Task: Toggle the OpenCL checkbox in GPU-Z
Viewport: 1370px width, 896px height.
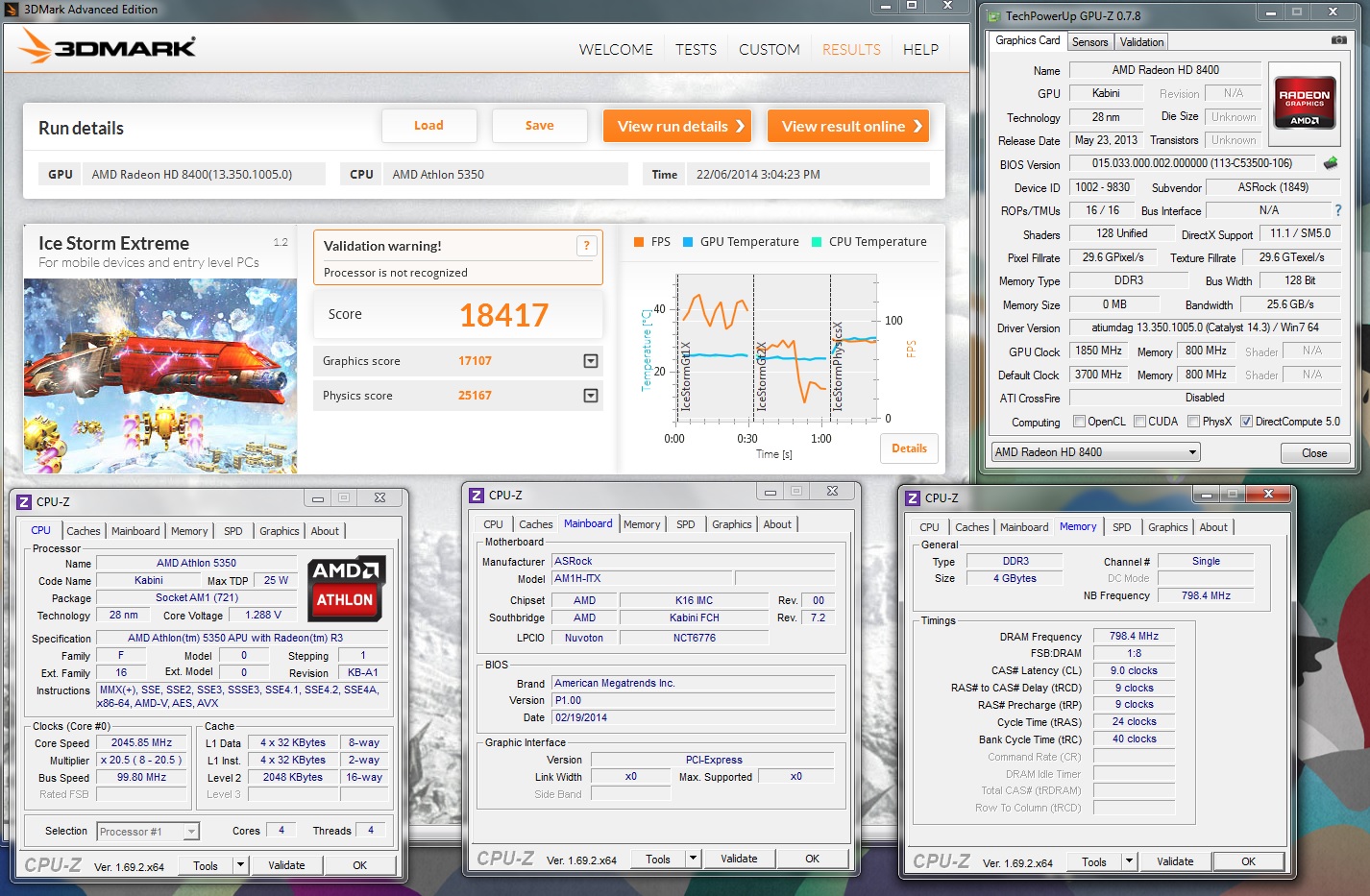Action: 1079,421
